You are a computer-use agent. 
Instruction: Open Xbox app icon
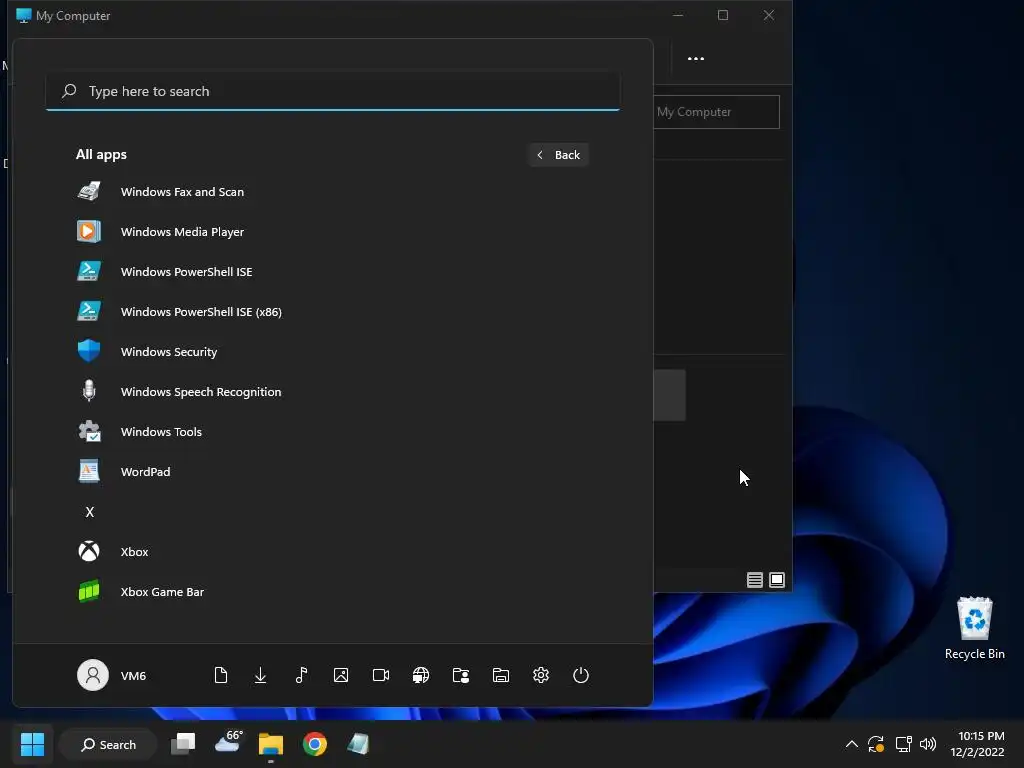89,551
